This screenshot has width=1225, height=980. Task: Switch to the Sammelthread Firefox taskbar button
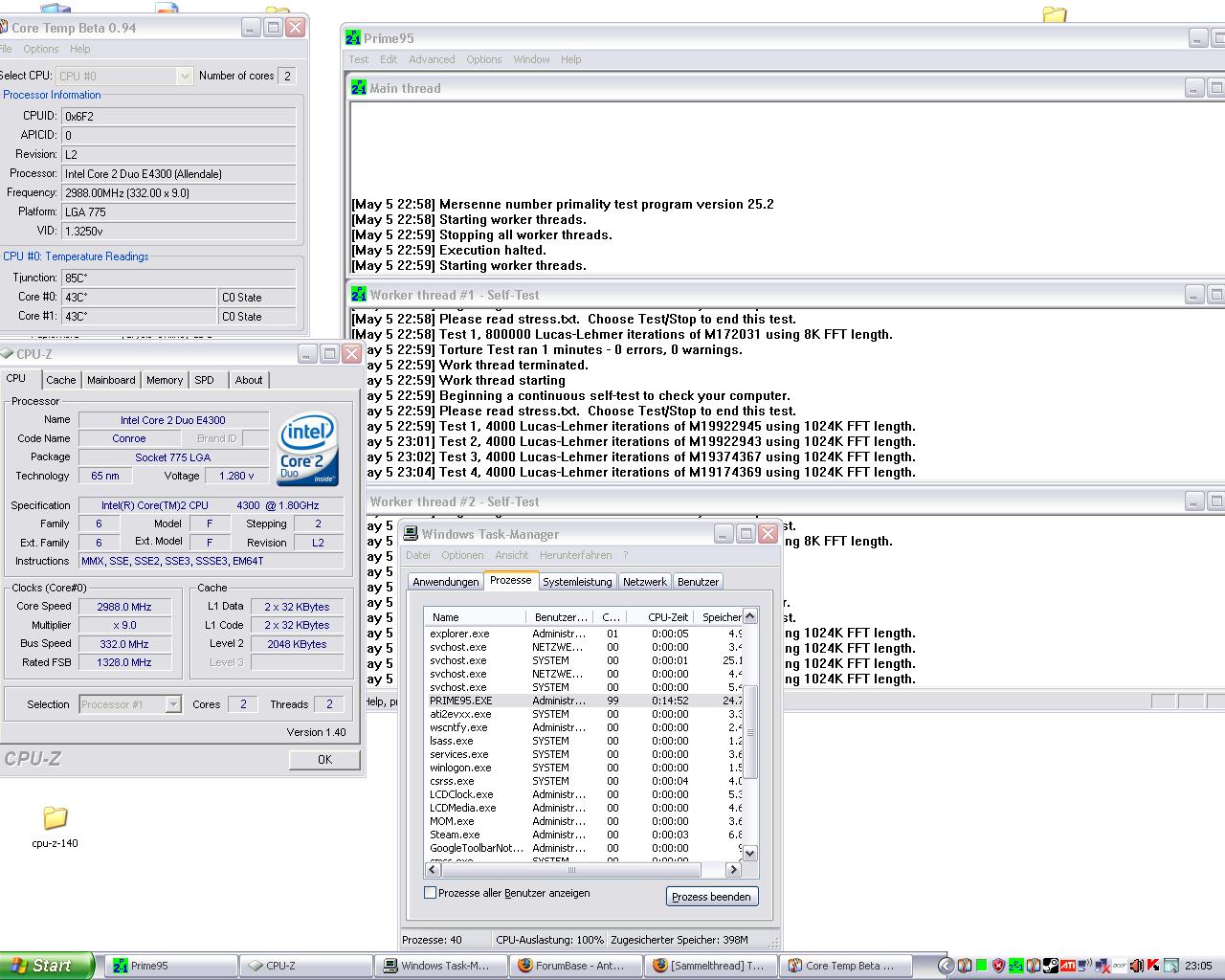point(712,966)
